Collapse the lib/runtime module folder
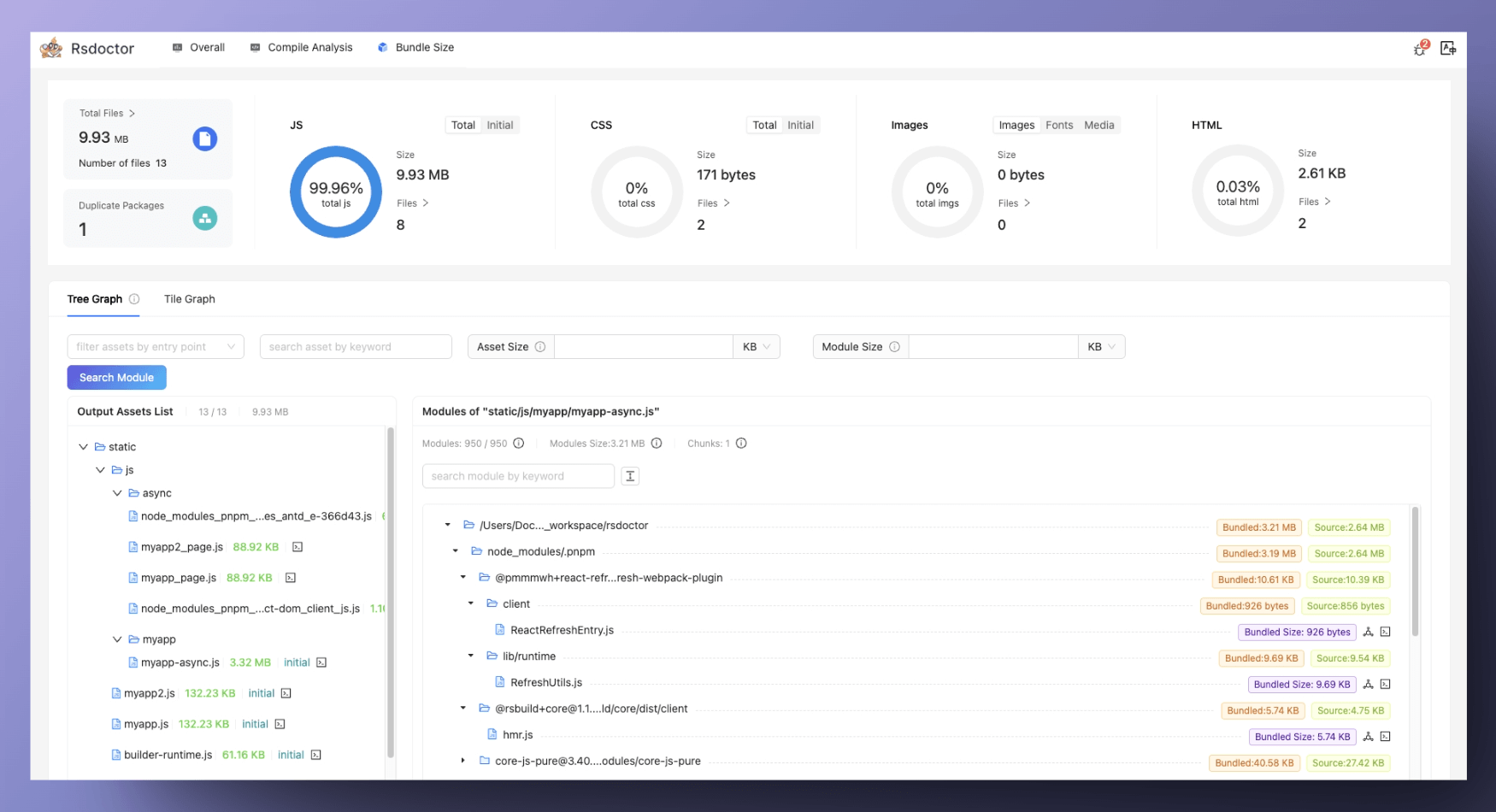The width and height of the screenshot is (1496, 812). coord(470,656)
